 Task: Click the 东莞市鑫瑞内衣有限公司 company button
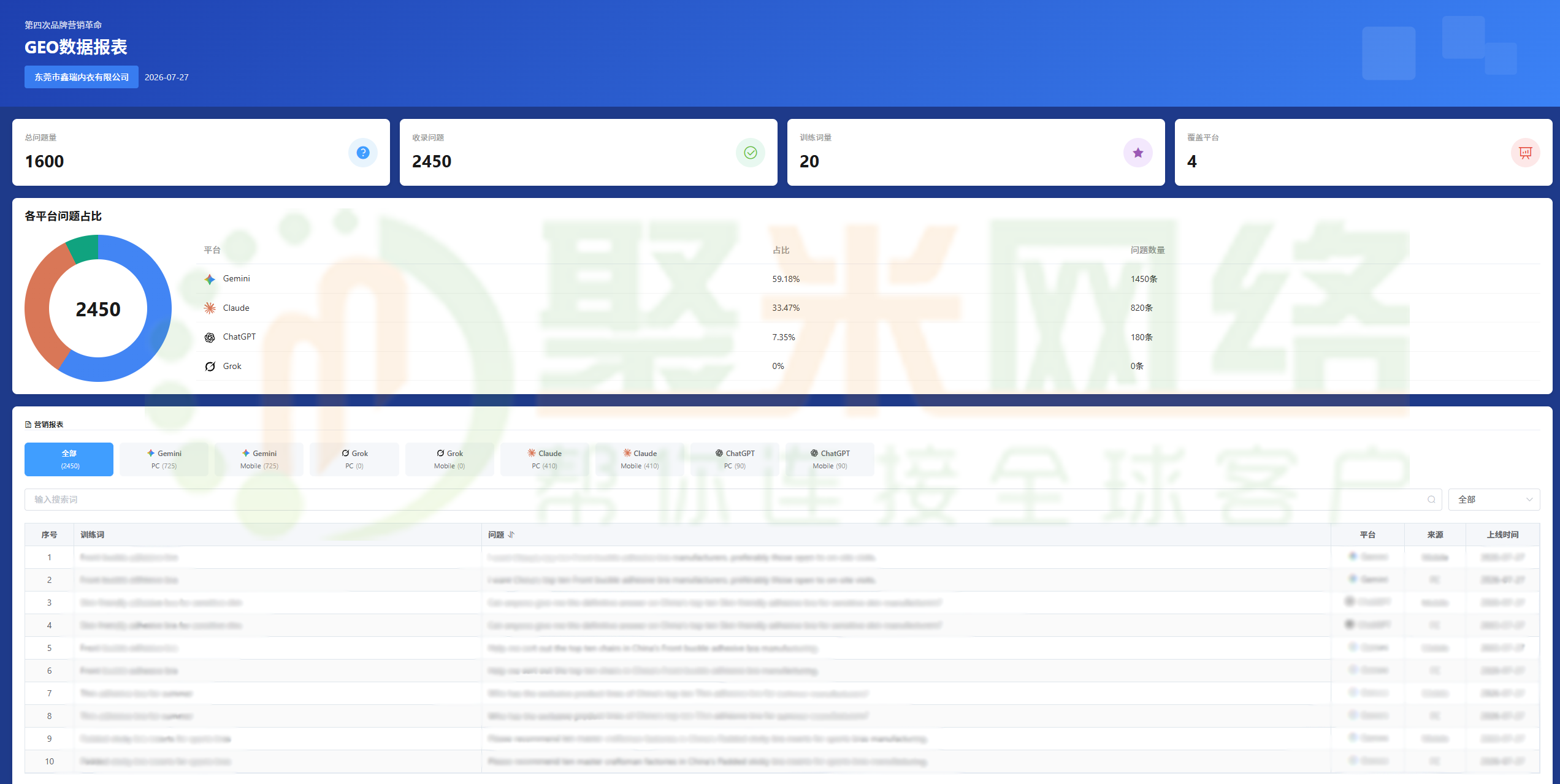coord(82,77)
